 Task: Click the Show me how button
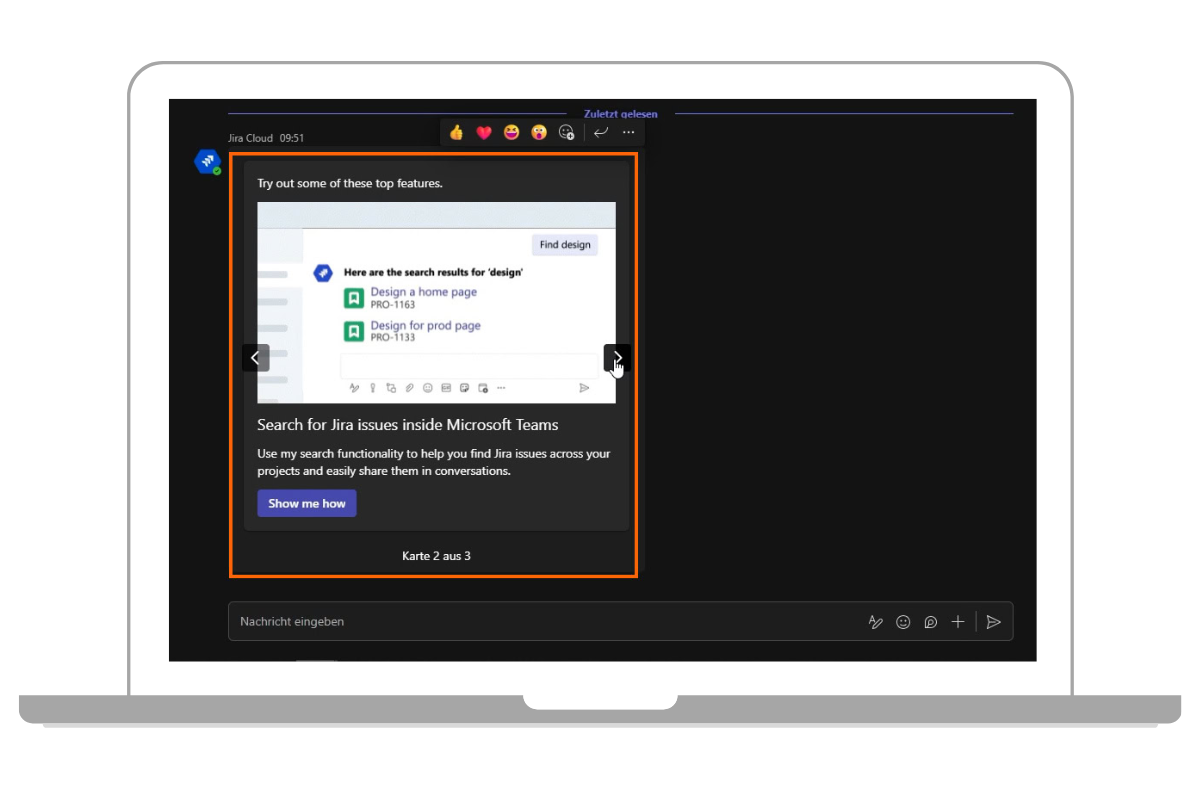pos(306,503)
